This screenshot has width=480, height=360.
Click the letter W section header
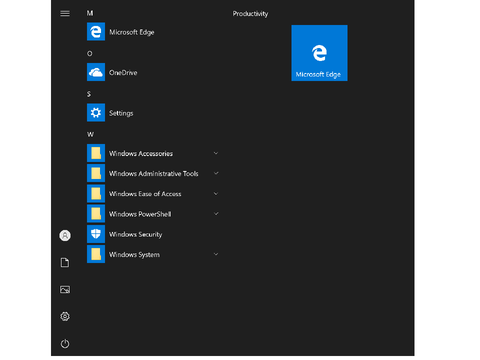(x=90, y=134)
